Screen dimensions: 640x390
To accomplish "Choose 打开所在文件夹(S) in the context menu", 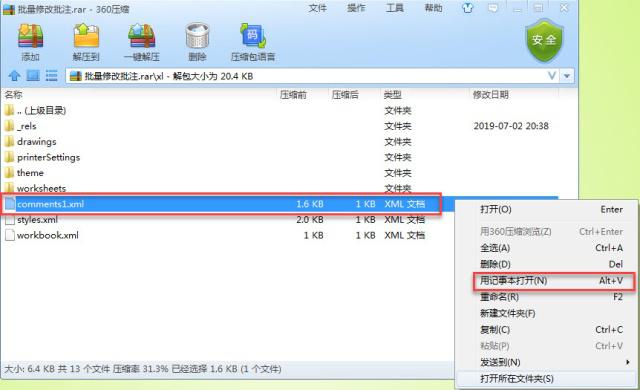I will tap(546, 379).
